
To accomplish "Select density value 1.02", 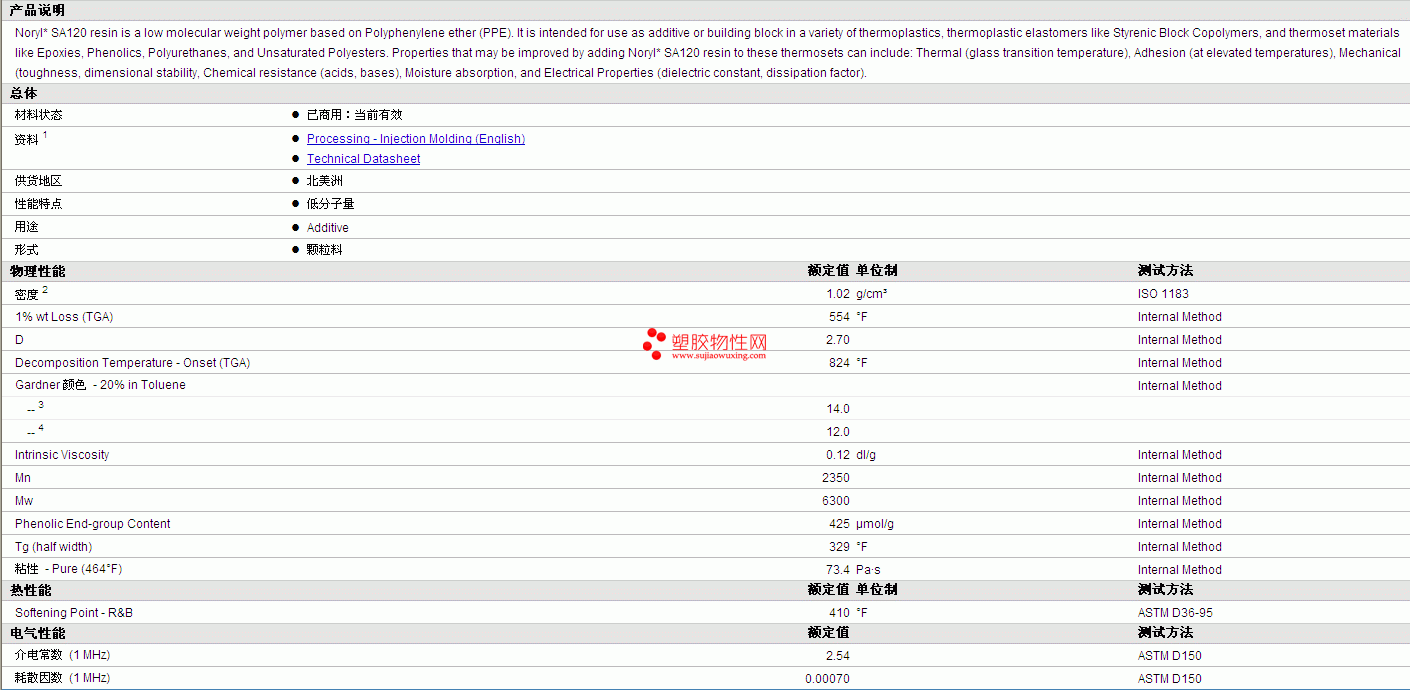I will pos(838,294).
